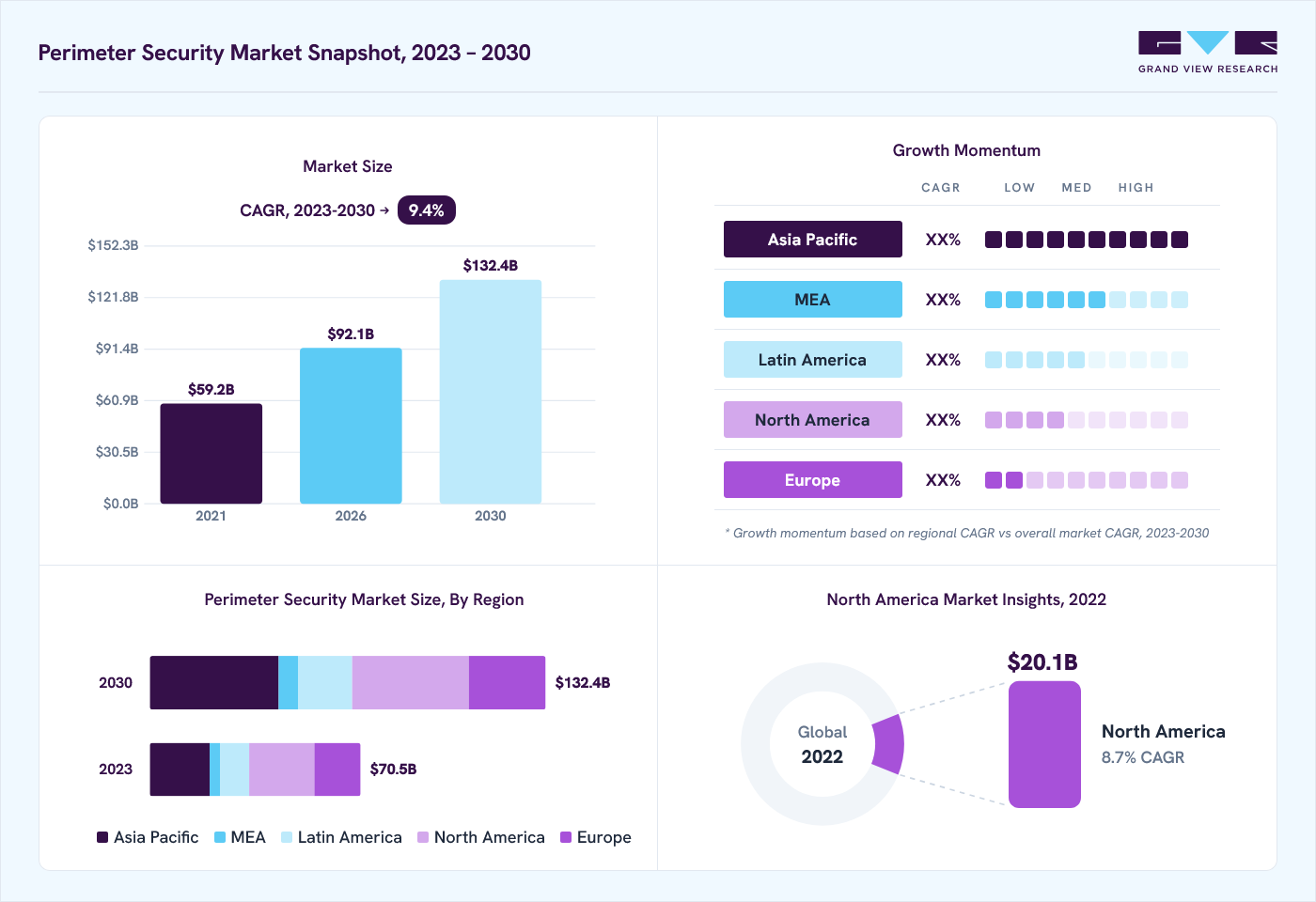1316x902 pixels.
Task: Click the purple North America insight bar
Action: click(x=1044, y=744)
